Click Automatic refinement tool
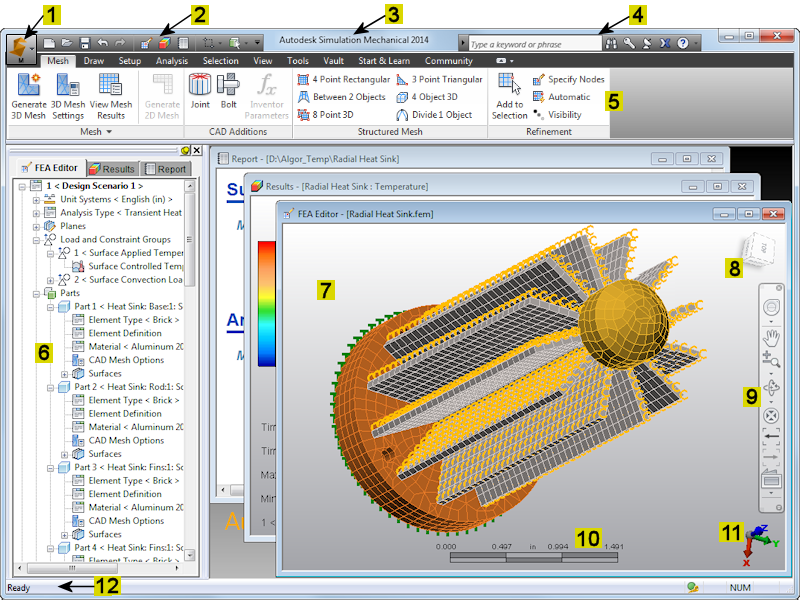Screen dimensions: 800x600 click(561, 97)
